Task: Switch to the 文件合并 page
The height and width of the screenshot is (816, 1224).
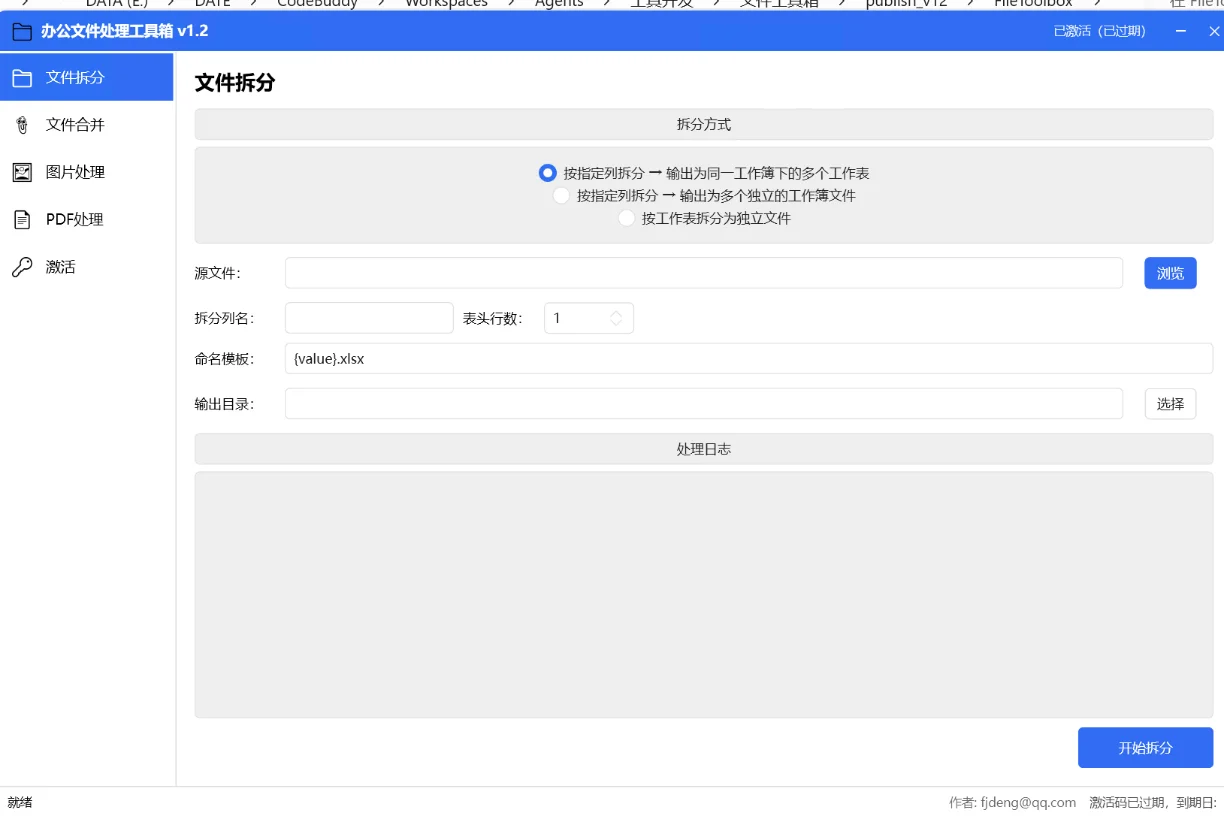Action: [87, 125]
